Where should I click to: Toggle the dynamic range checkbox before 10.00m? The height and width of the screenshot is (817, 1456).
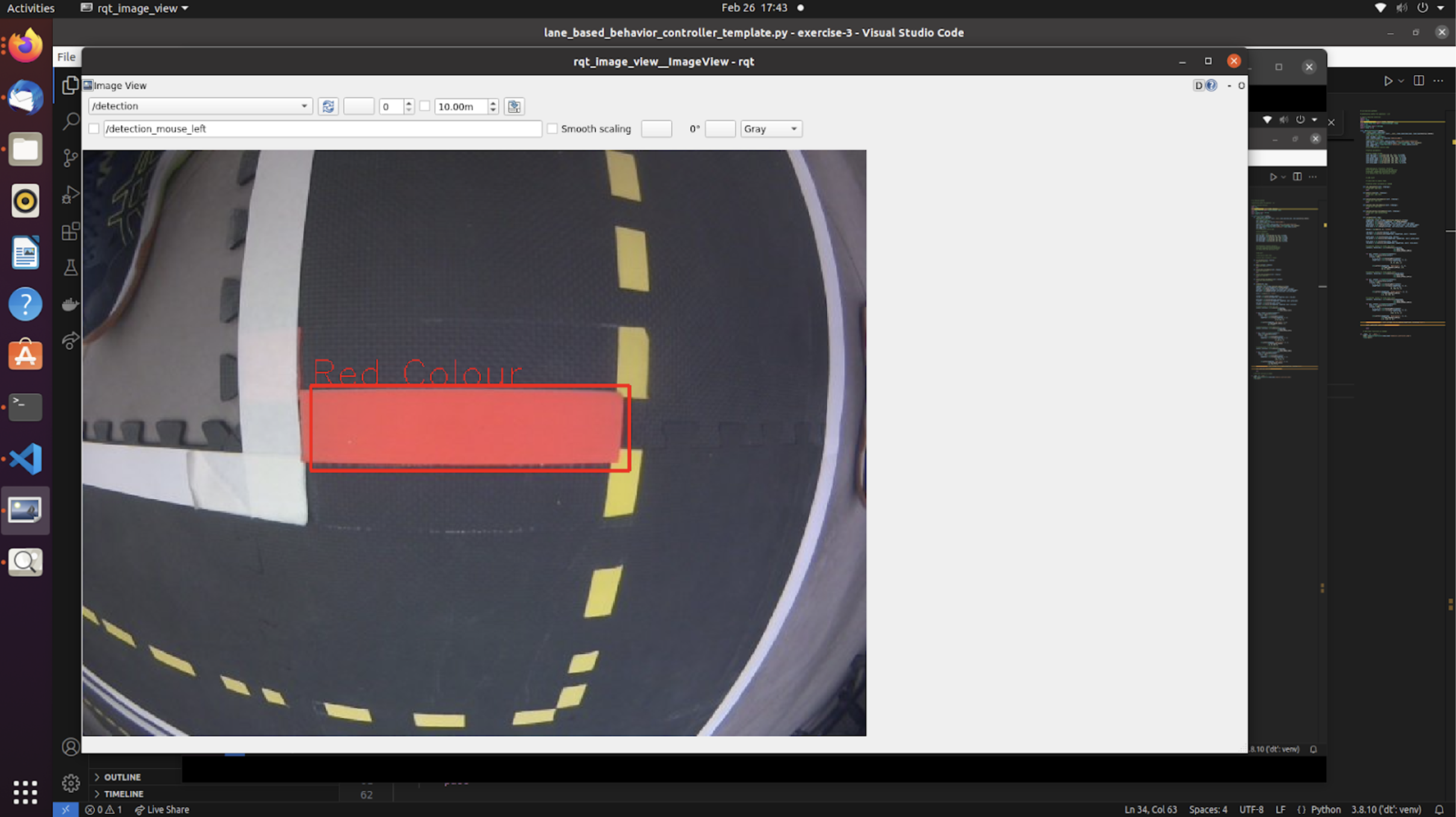425,106
